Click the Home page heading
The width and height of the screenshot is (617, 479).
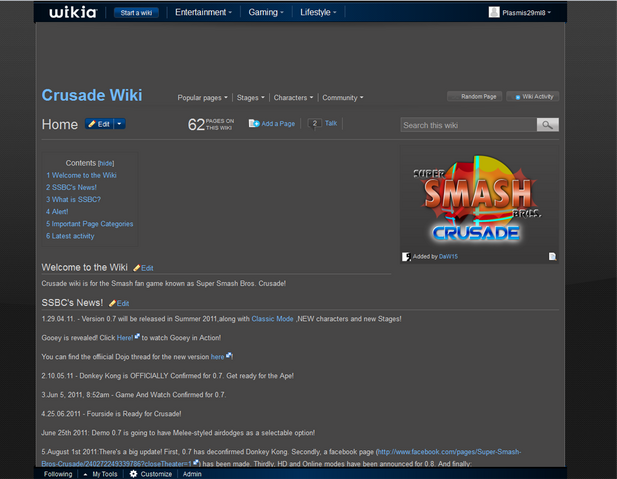[60, 124]
